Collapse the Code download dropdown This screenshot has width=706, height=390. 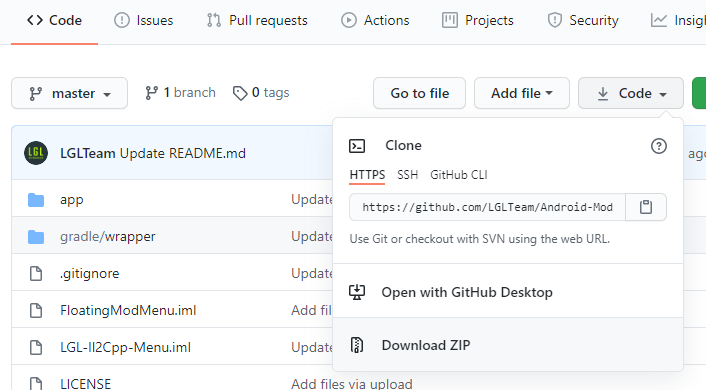coord(631,93)
